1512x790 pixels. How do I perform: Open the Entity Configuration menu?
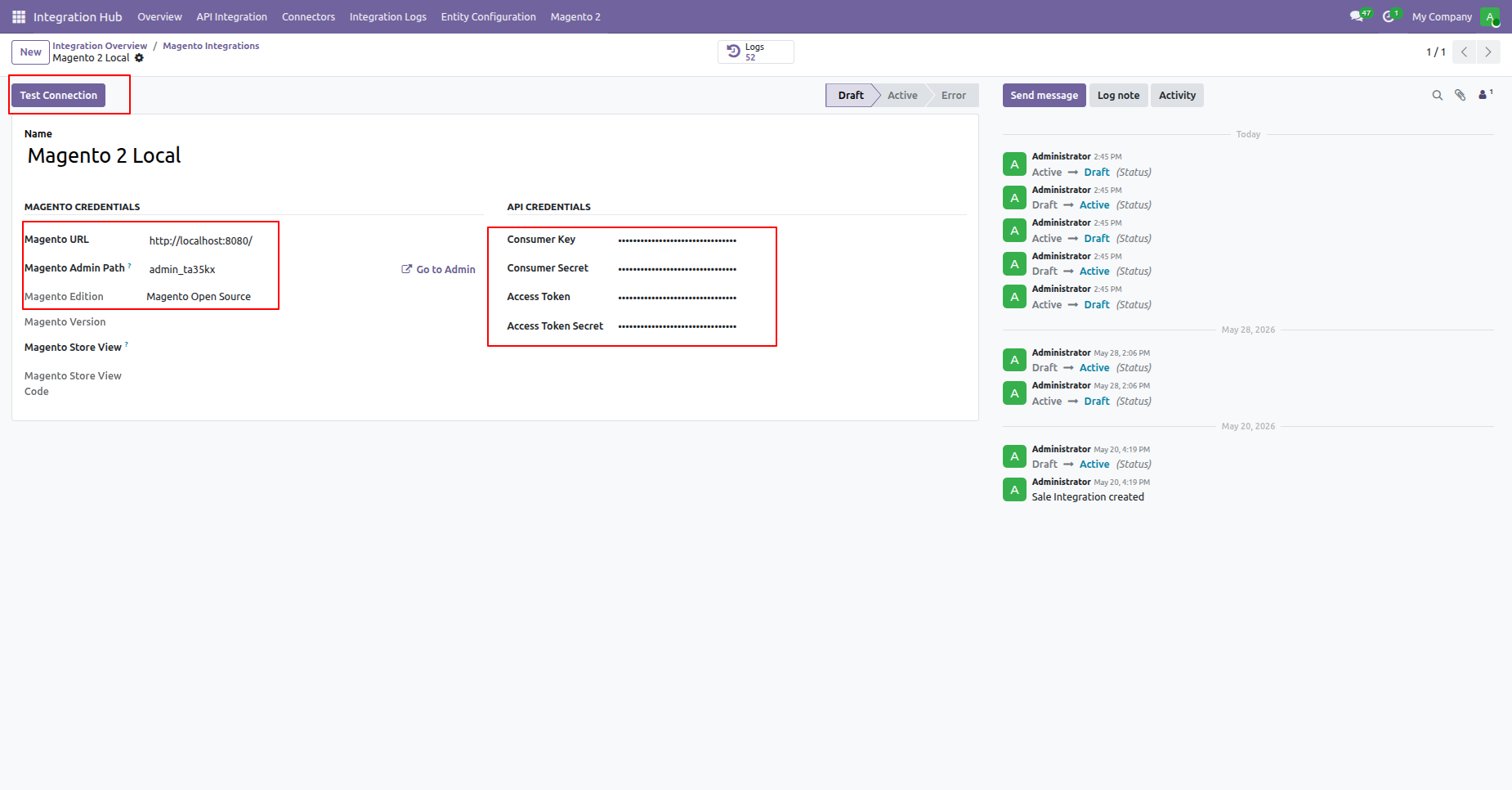[488, 16]
